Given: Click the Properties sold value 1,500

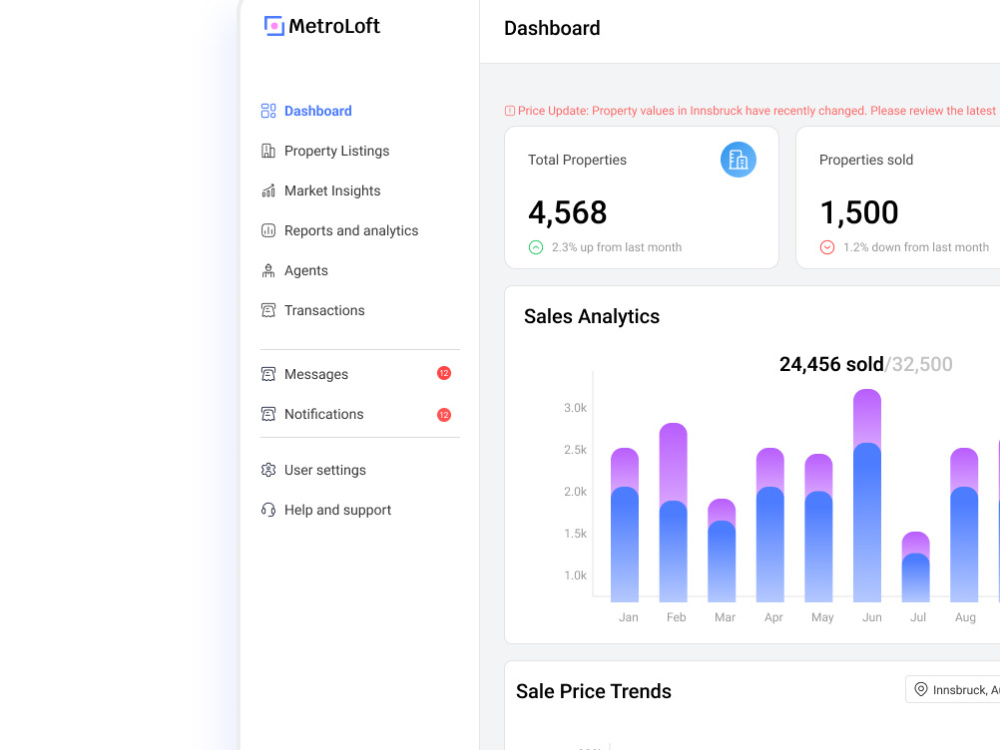Looking at the screenshot, I should [x=859, y=212].
